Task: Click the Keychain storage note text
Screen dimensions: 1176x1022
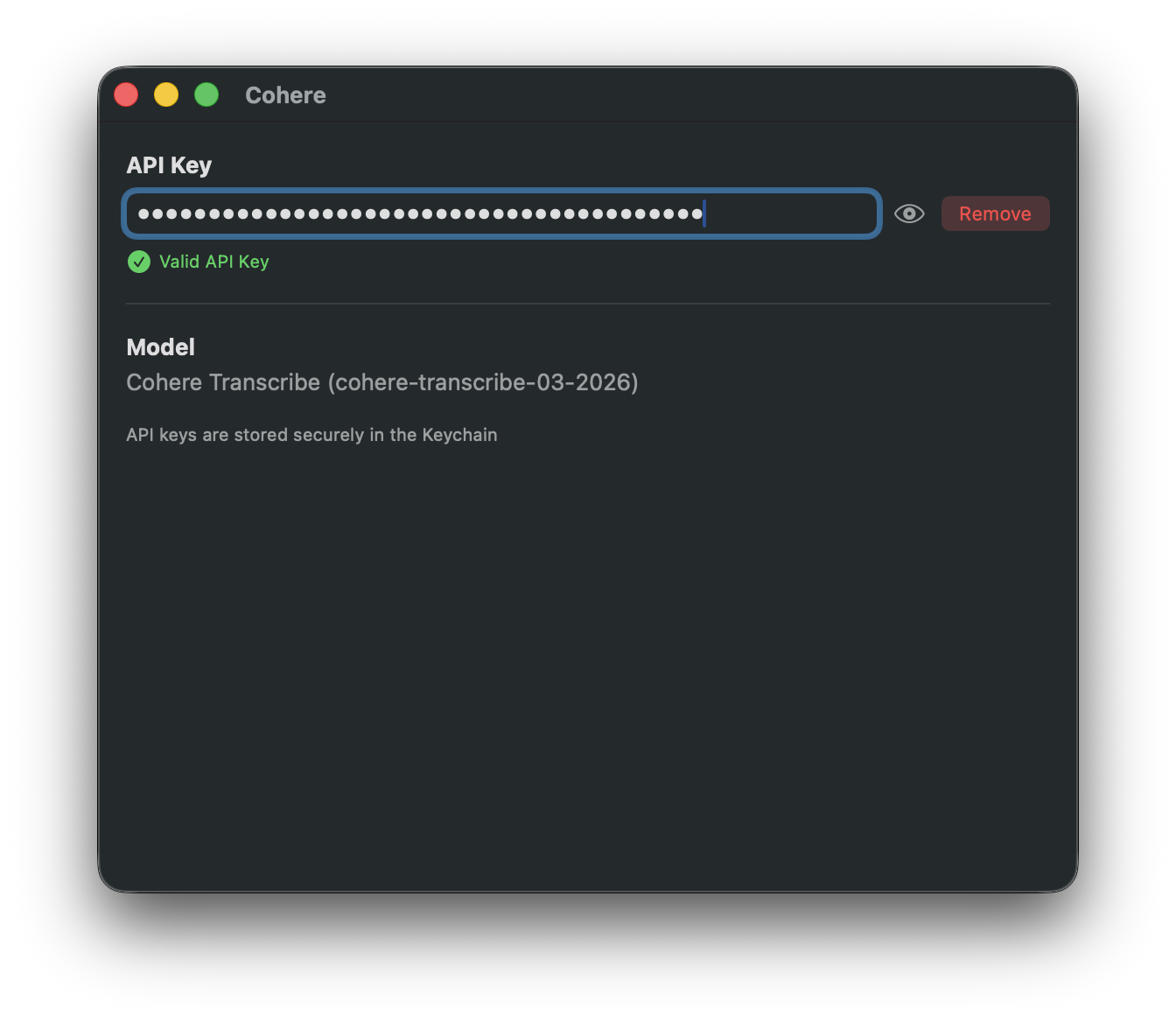Action: 311,435
